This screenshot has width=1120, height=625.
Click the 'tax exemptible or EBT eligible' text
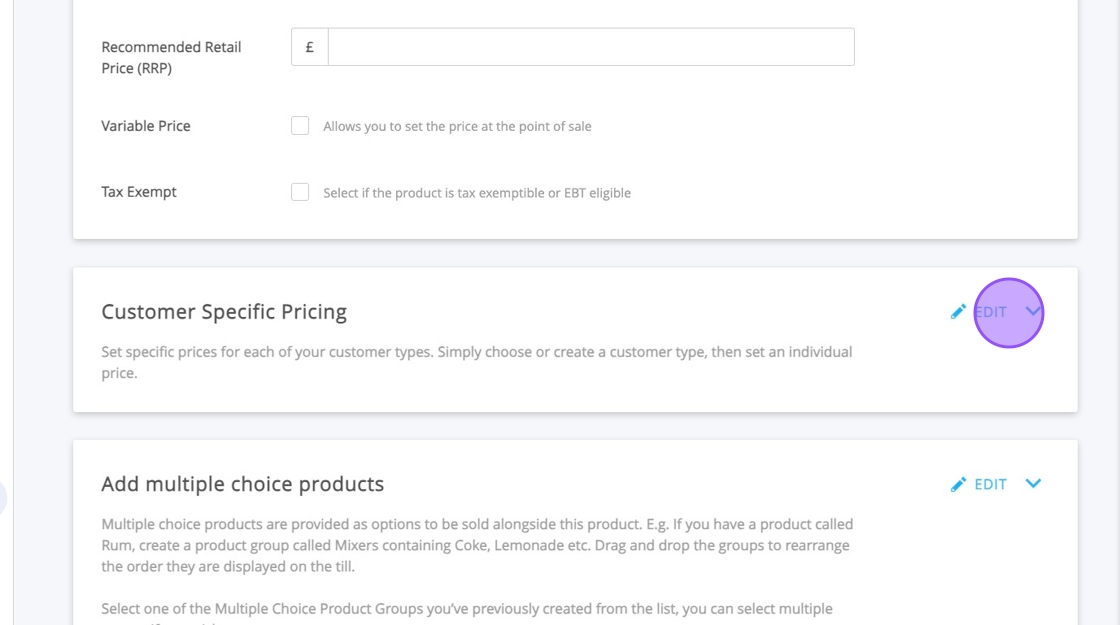477,193
